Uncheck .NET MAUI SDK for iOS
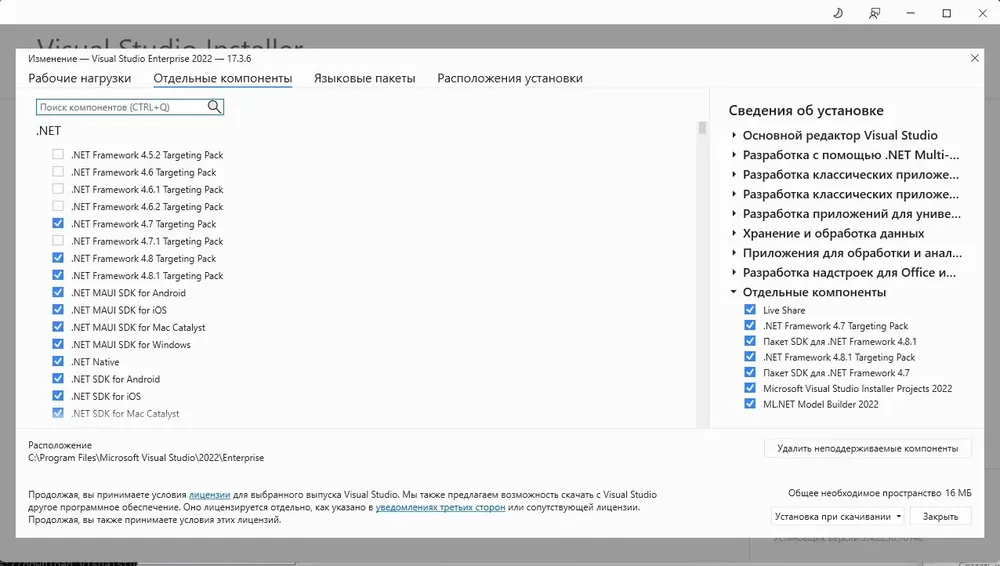 [x=58, y=309]
